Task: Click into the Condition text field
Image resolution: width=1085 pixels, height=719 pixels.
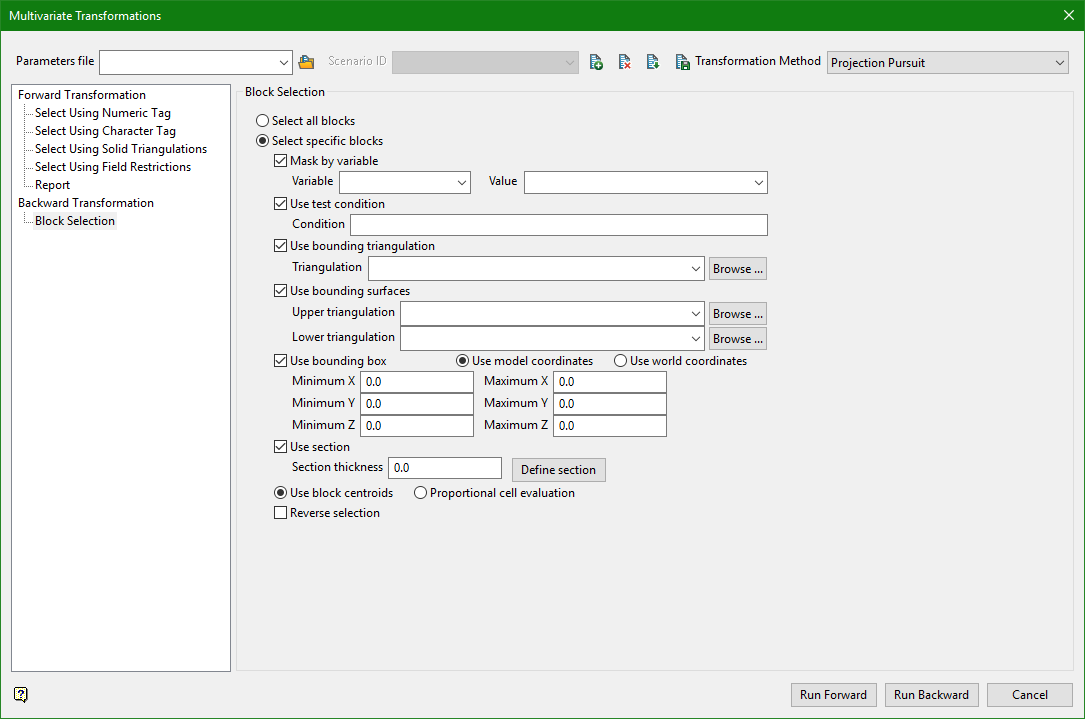Action: point(558,225)
